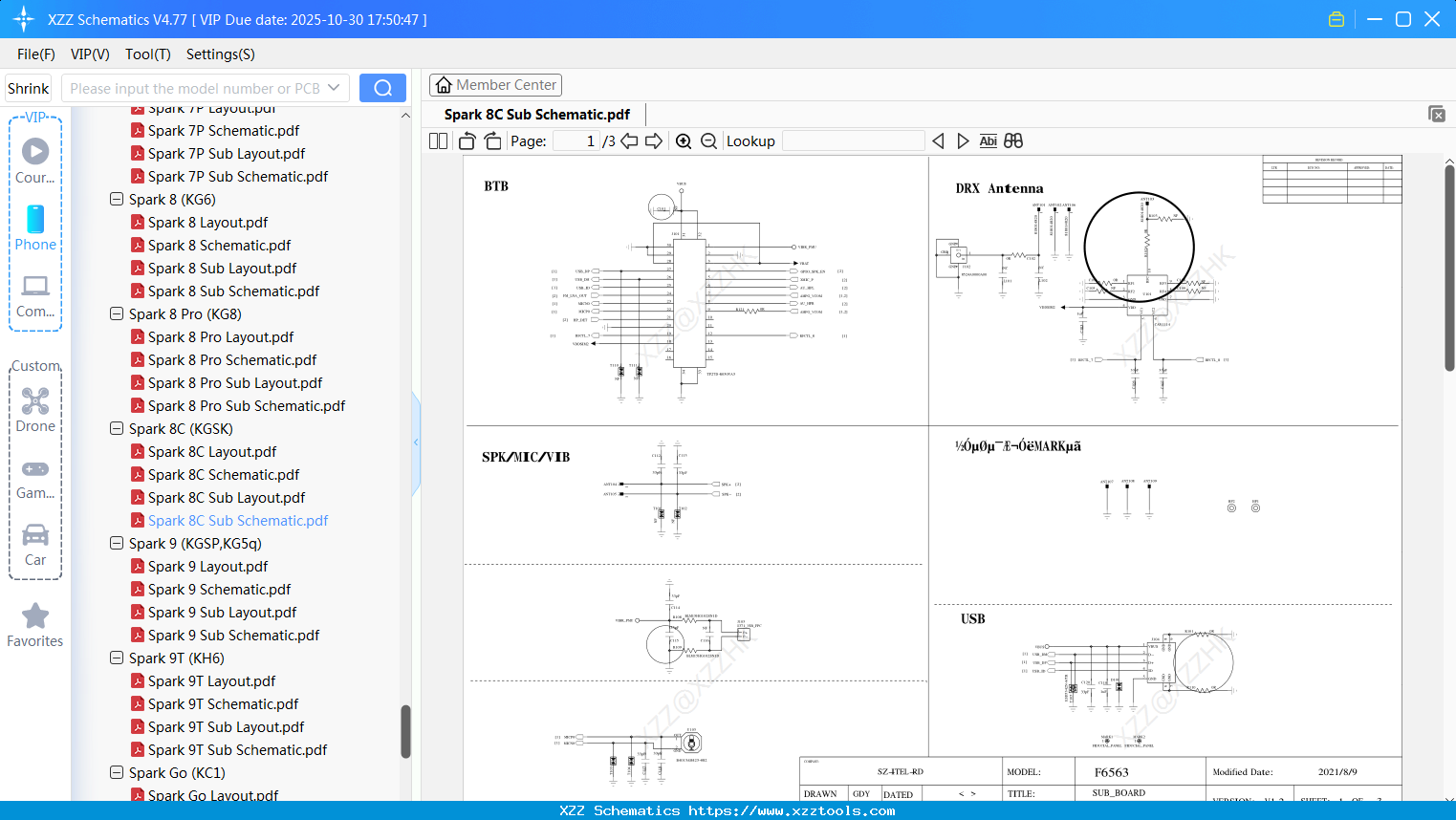Screen dimensions: 1456x820
Task: Toggle the Abi match-case search option
Action: tap(988, 140)
